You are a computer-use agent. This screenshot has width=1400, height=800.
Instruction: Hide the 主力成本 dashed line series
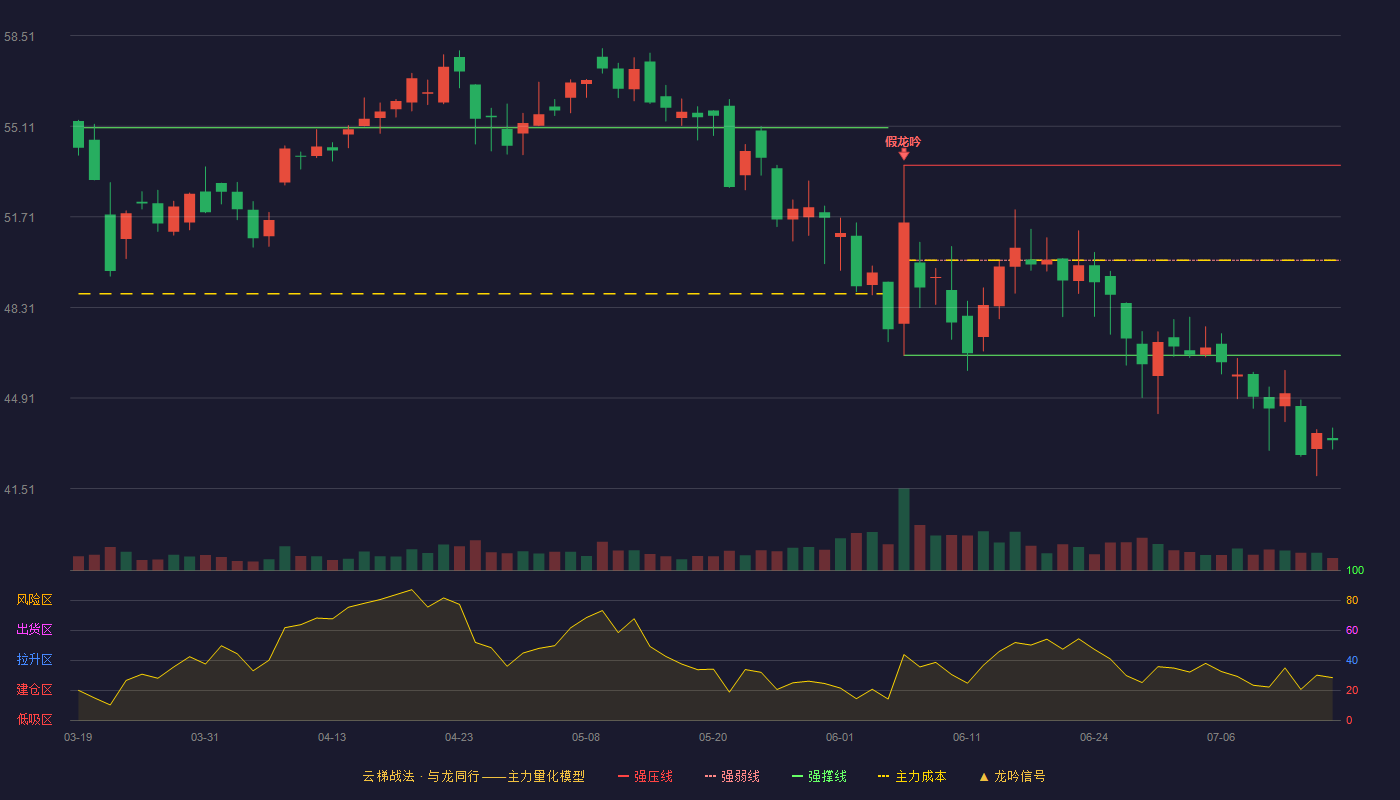click(912, 776)
